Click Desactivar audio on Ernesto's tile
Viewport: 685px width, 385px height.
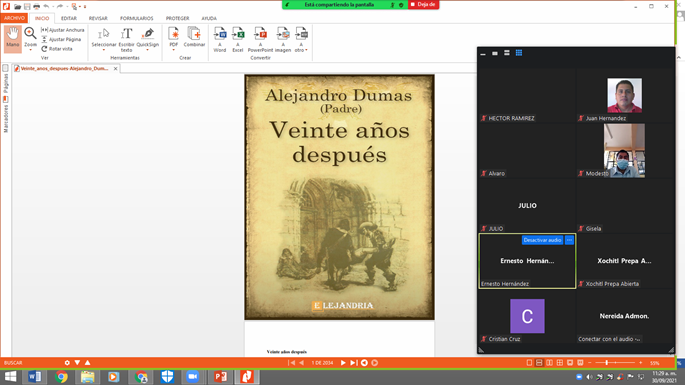[x=542, y=240]
